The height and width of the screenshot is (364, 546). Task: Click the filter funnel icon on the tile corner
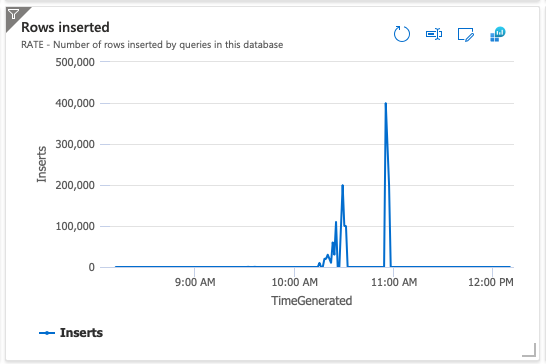(x=14, y=14)
